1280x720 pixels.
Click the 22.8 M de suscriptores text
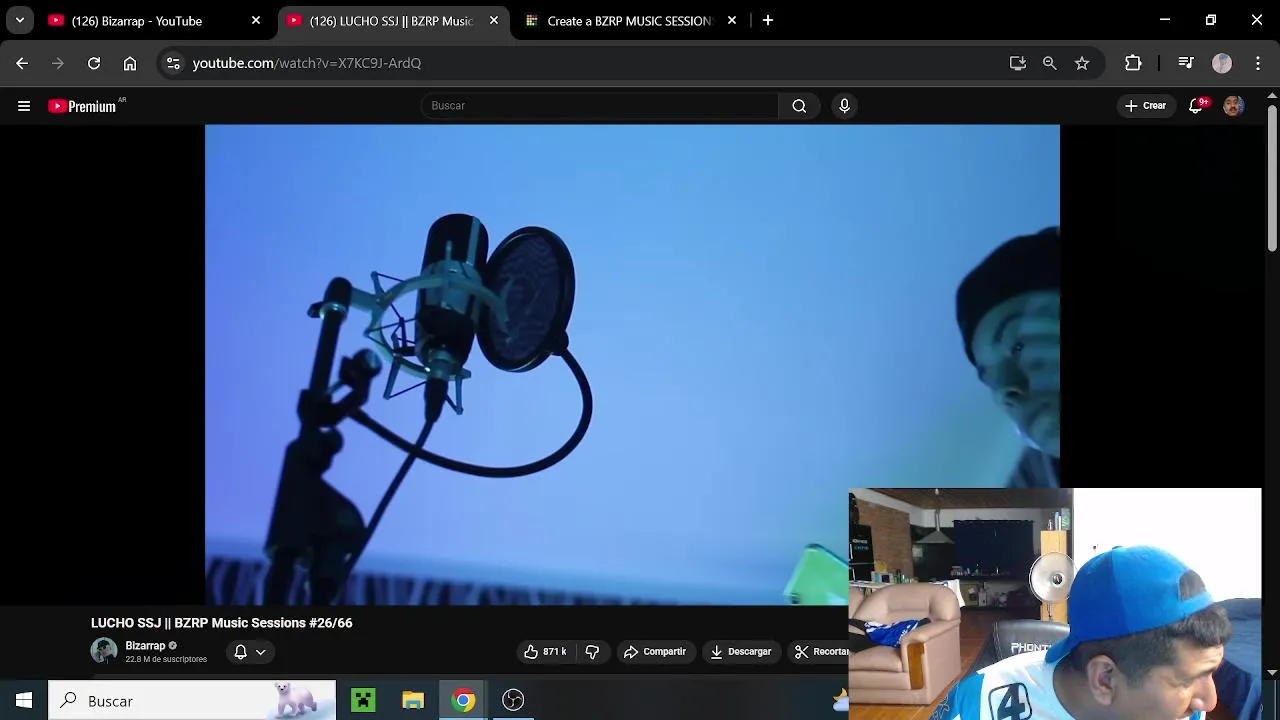pos(166,660)
